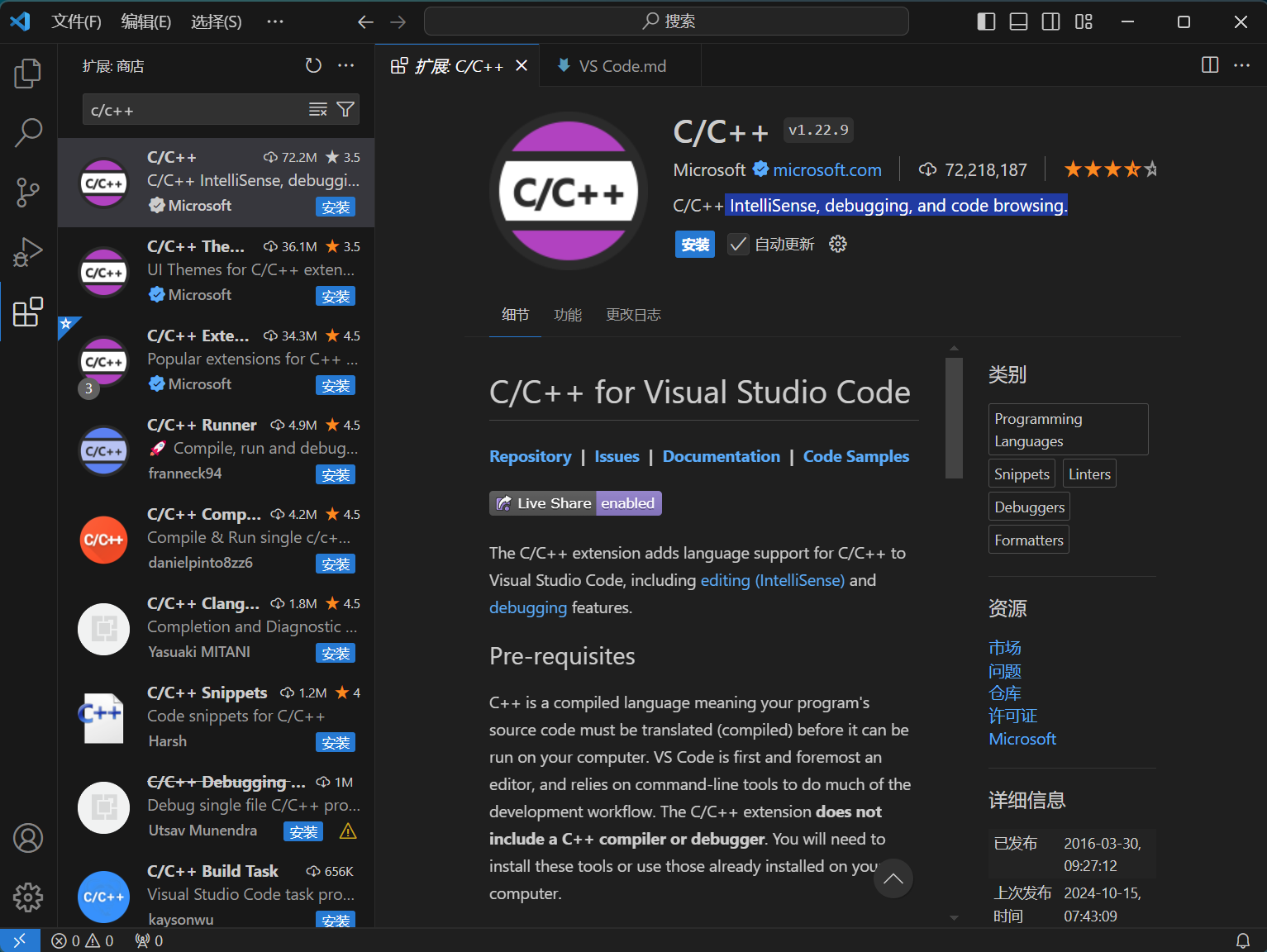Screen dimensions: 1267x952
Task: Toggle primary side bar layout icon
Action: click(986, 21)
